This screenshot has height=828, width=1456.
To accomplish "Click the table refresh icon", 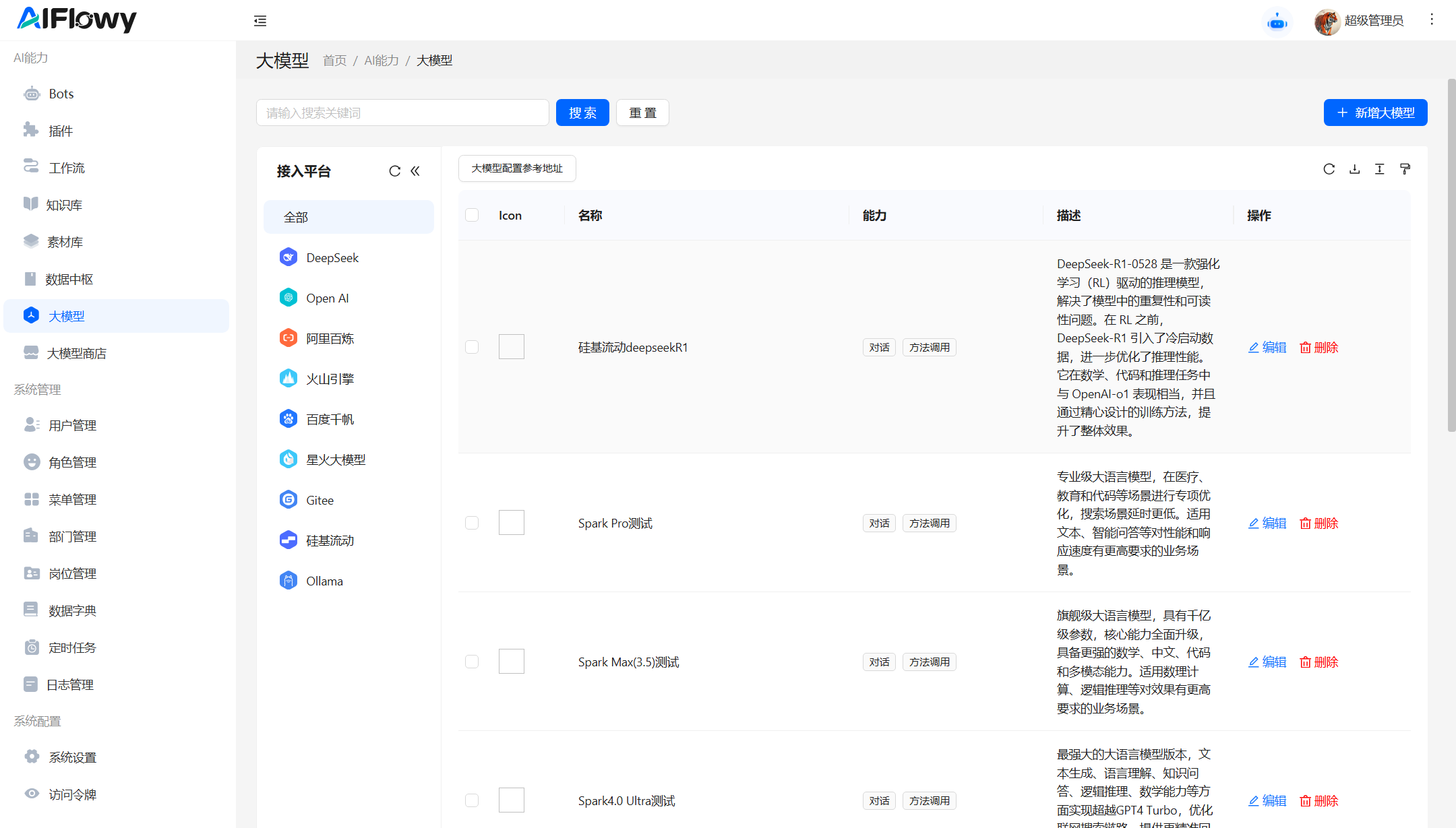I will 1329,169.
